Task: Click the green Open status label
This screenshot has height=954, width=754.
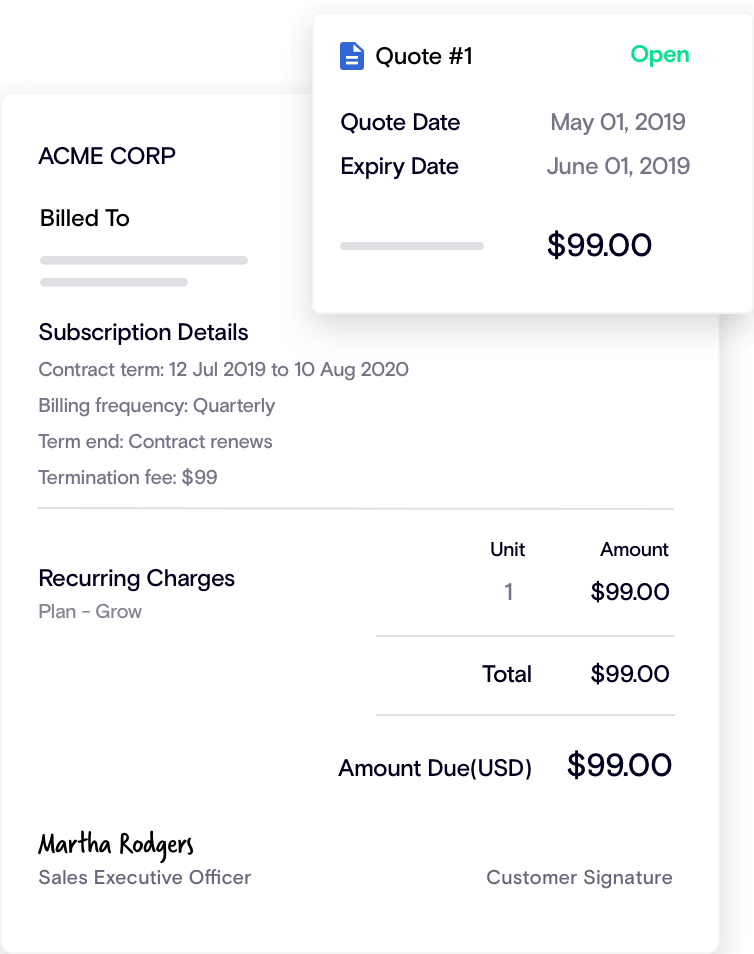Action: pos(659,55)
